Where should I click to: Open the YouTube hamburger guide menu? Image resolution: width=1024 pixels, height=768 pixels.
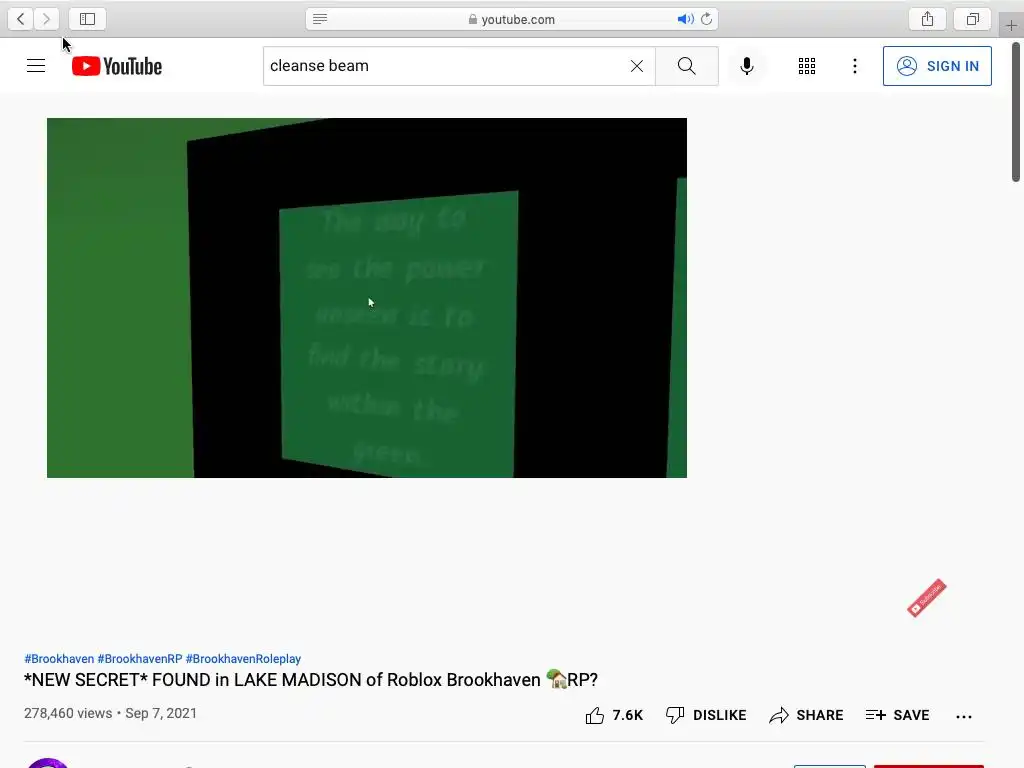point(36,66)
